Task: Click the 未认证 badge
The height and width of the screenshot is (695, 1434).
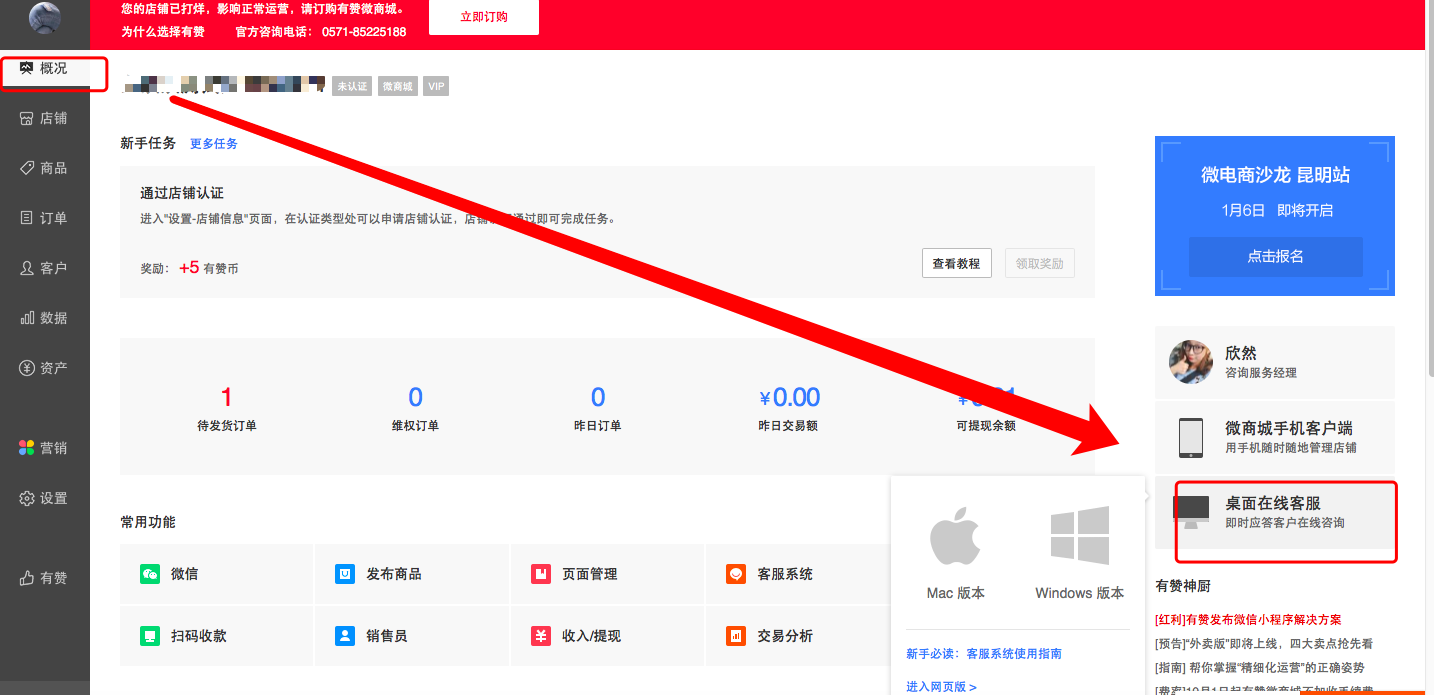Action: (351, 86)
